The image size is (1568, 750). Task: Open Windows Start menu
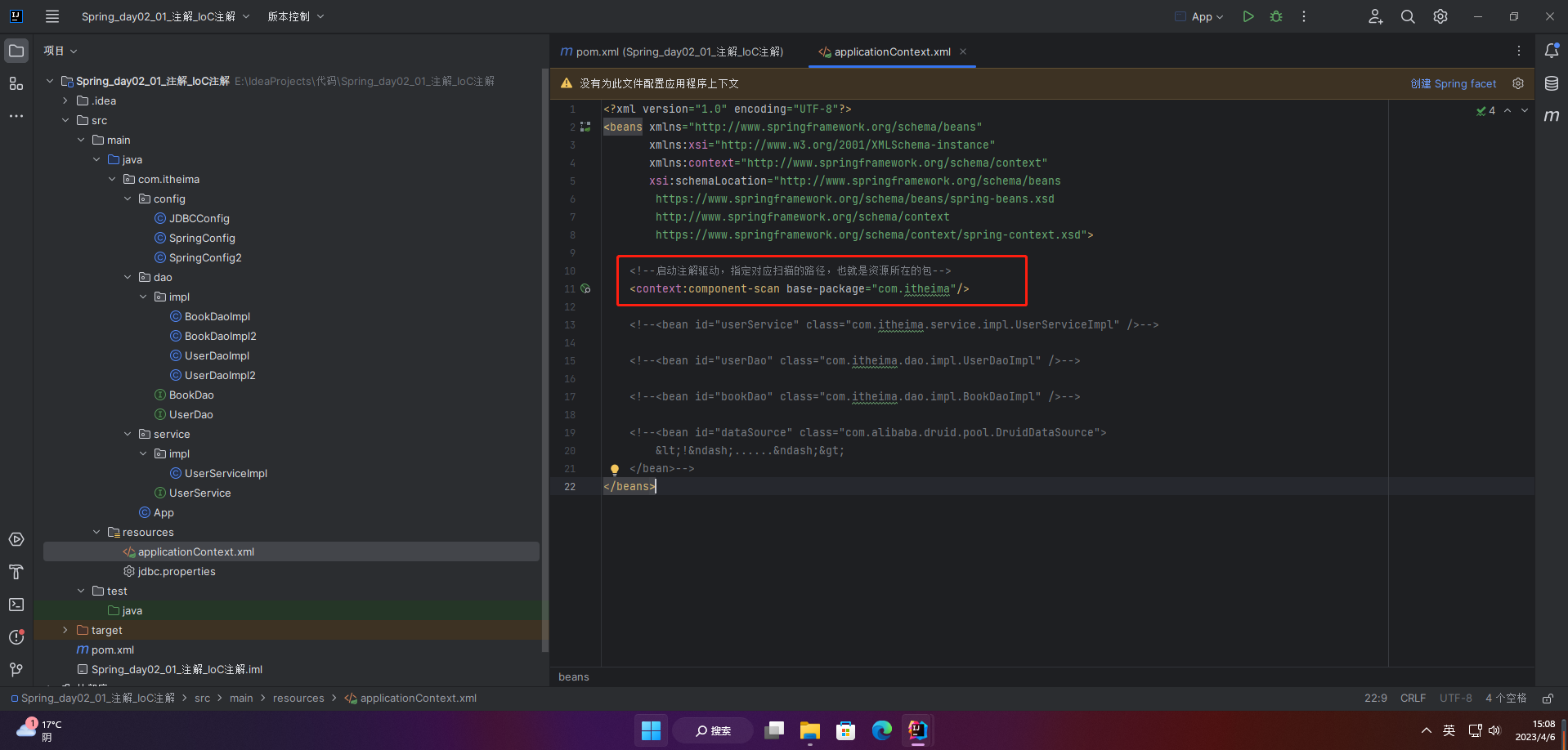click(x=651, y=730)
